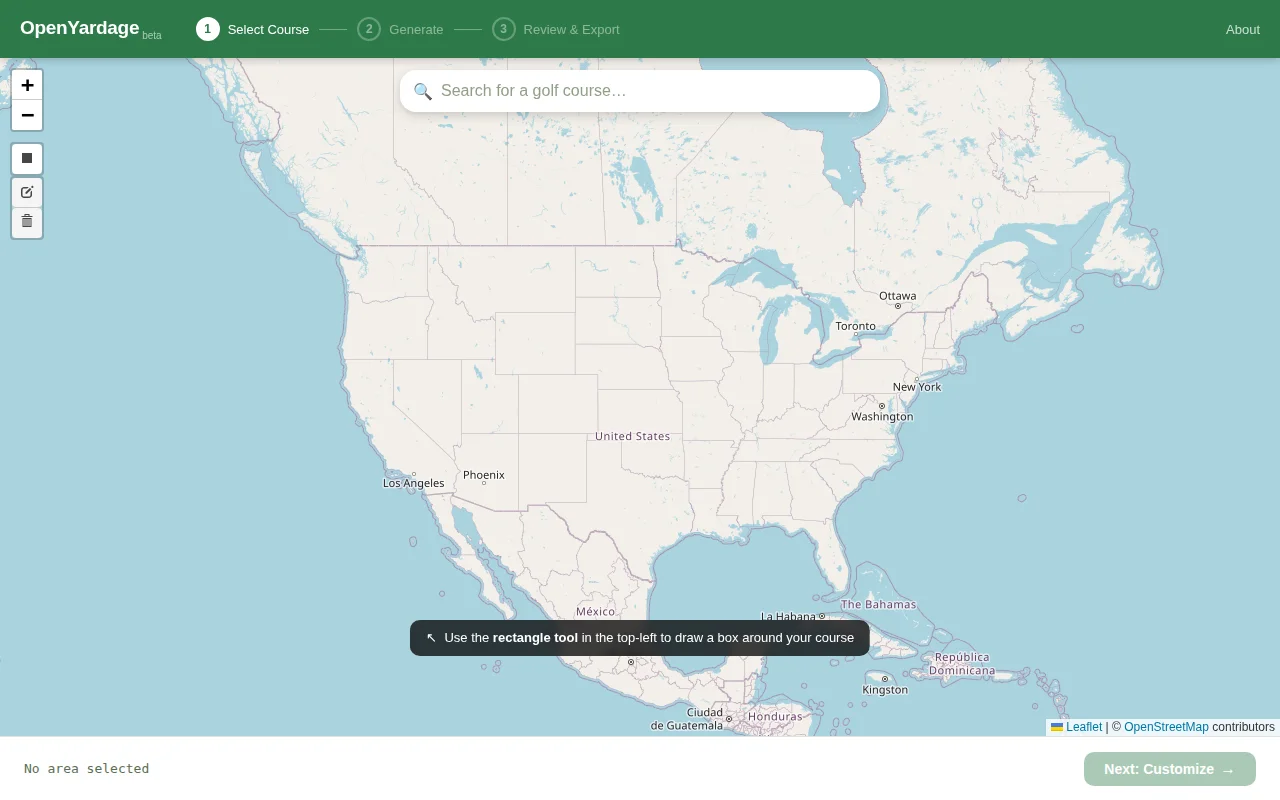Go to step 1 Select Course
Screen dimensions: 1280x800
[253, 29]
